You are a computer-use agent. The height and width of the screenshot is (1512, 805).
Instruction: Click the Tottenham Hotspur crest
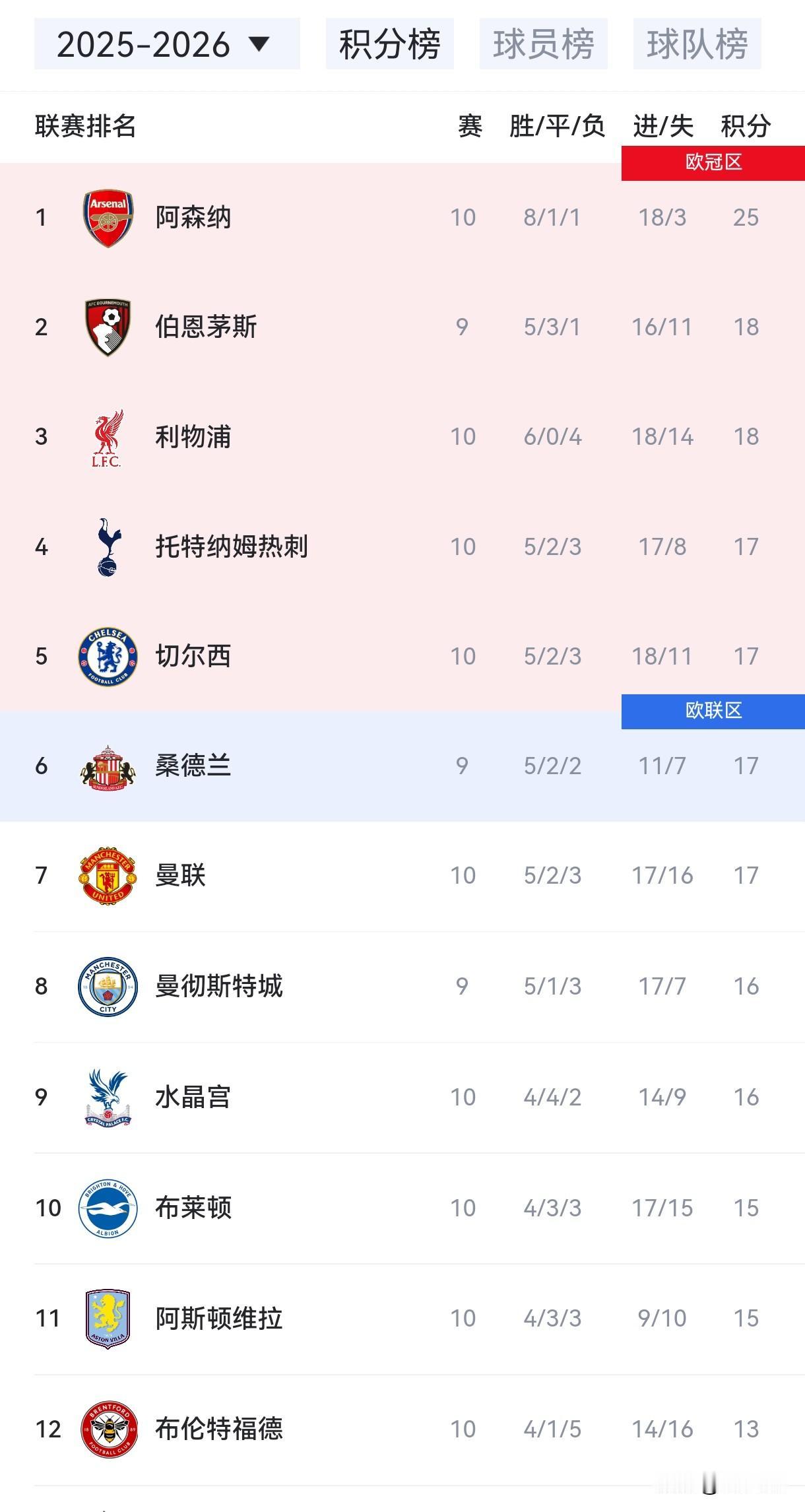point(108,547)
